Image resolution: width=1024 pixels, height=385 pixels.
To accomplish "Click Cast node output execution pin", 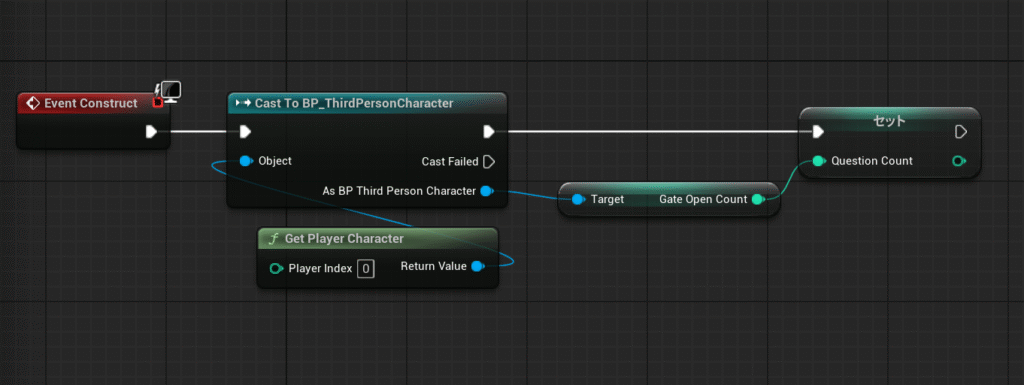I will 488,132.
